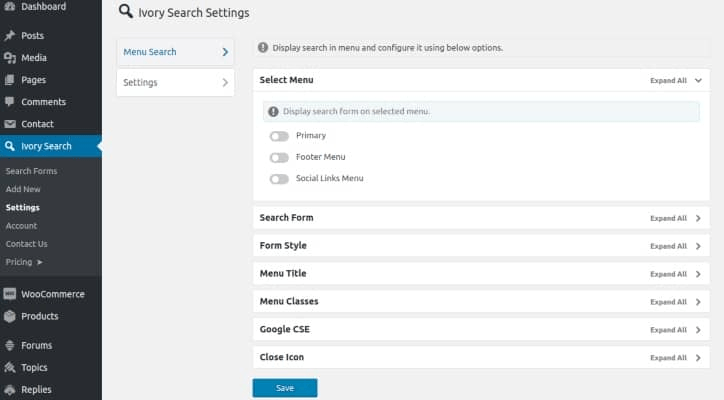Open the Settings tab in the left panel
The image size is (724, 400).
pos(175,83)
